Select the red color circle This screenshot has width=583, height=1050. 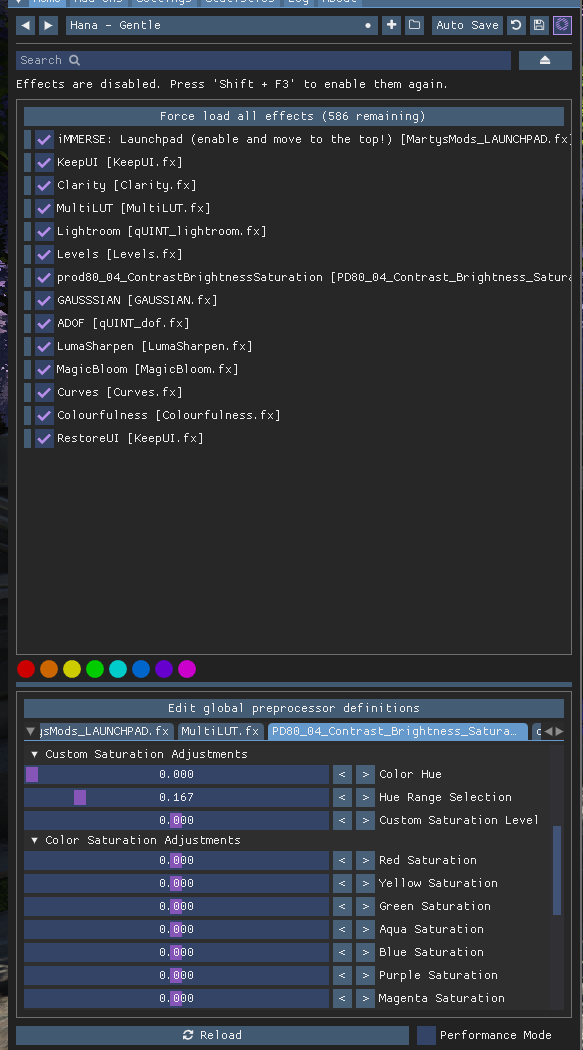(26, 669)
